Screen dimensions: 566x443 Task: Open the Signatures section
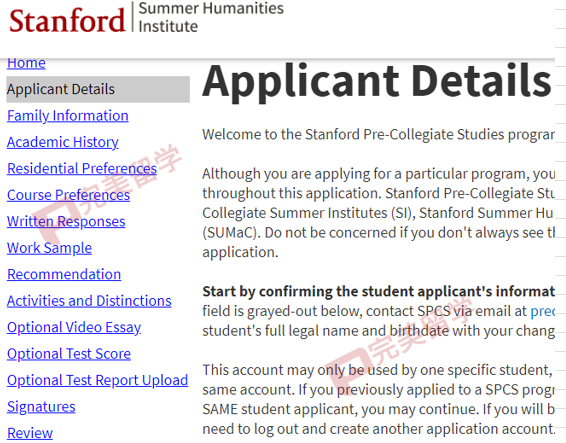pyautogui.click(x=41, y=407)
